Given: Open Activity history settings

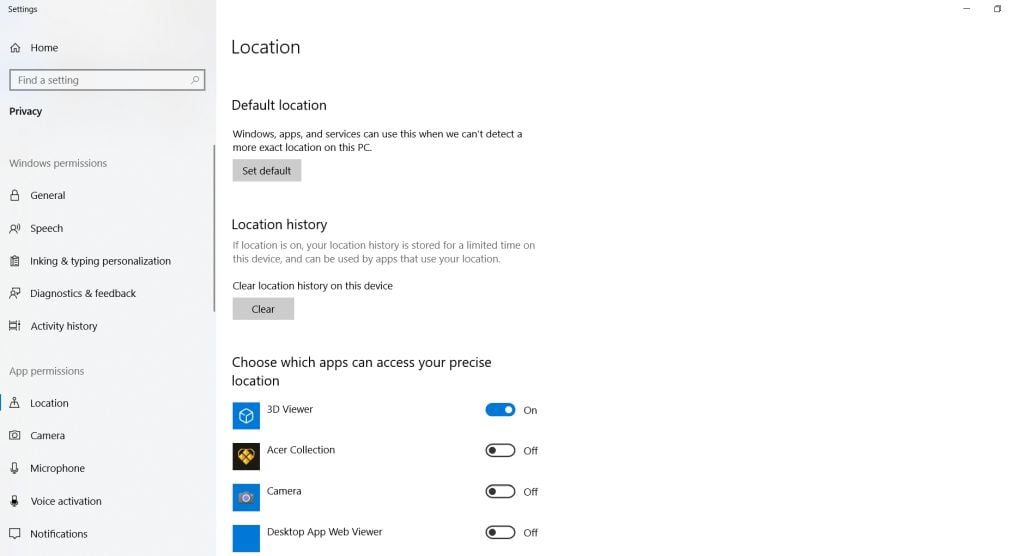Looking at the screenshot, I should pyautogui.click(x=64, y=327).
